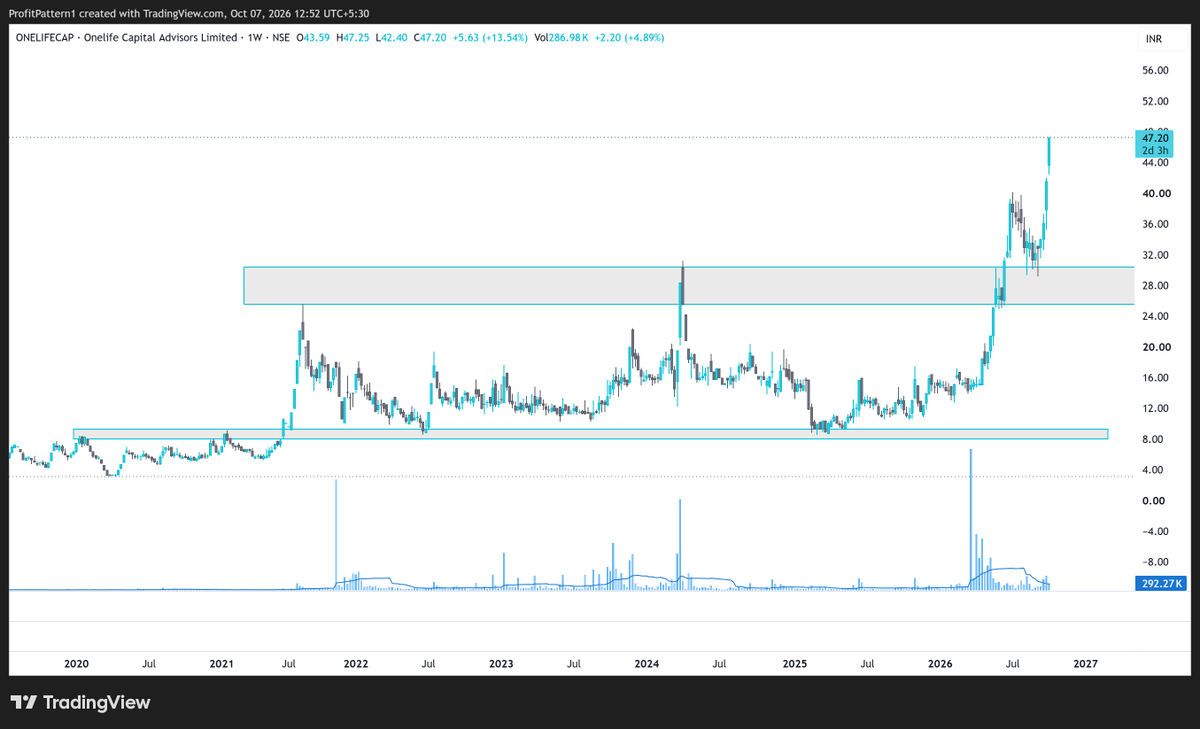This screenshot has height=729, width=1200.
Task: Click the current price tag 47.20
Action: [1156, 137]
